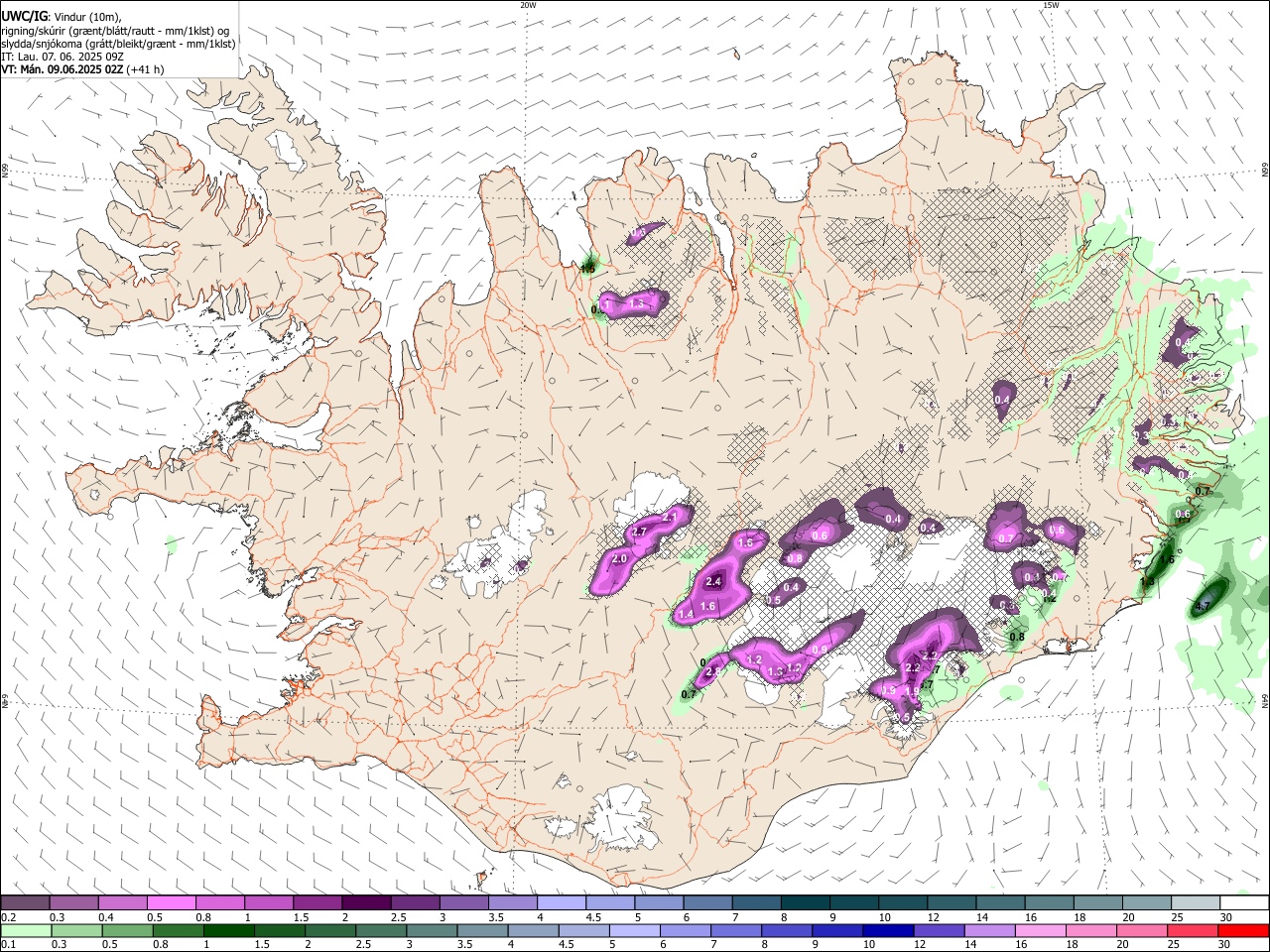Click the dark mauve 0.2 legend swatch
The height and width of the screenshot is (952, 1270).
tap(25, 903)
